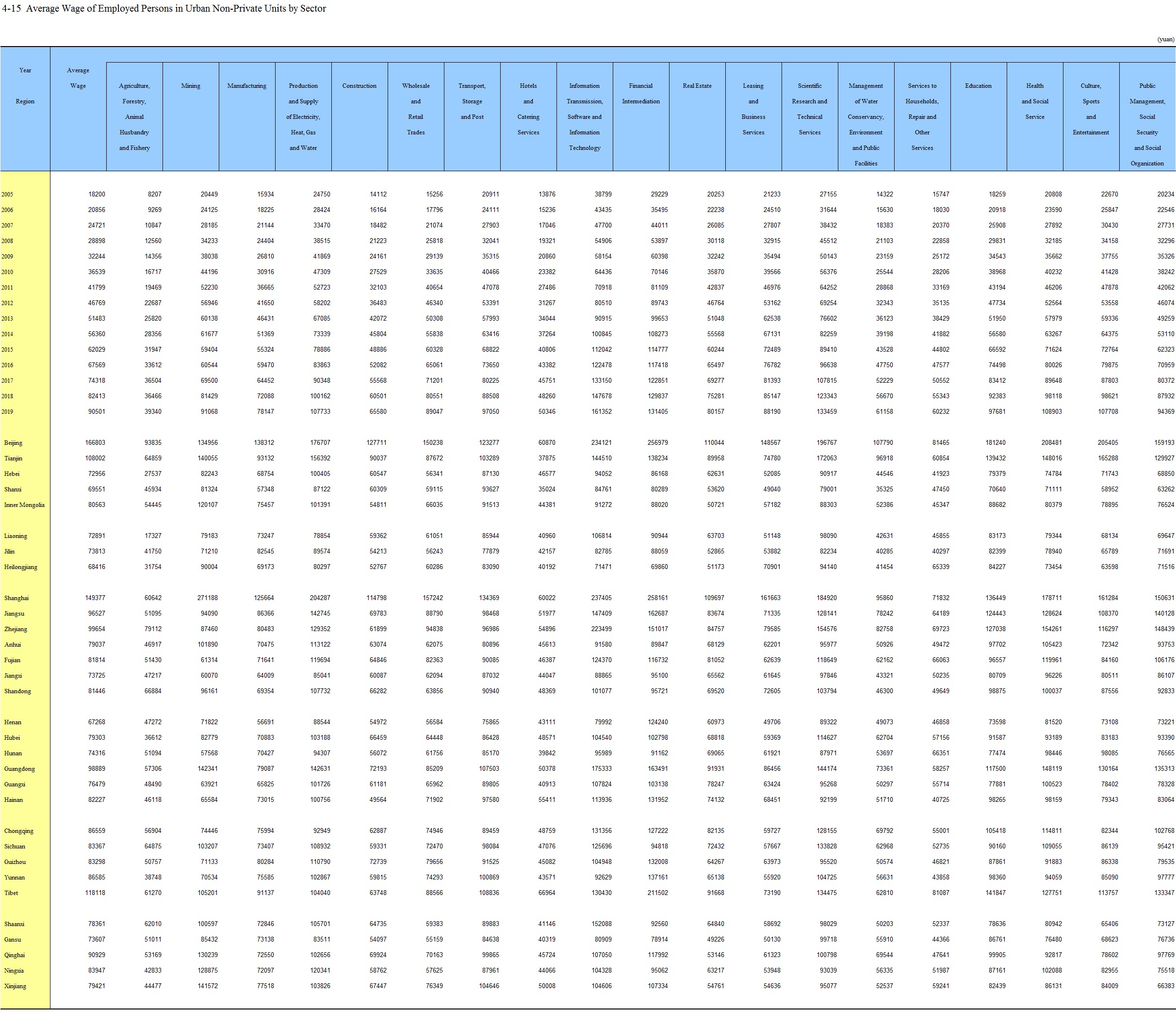Select the '2005' row label
This screenshot has height=1025, width=1176.
[7, 195]
